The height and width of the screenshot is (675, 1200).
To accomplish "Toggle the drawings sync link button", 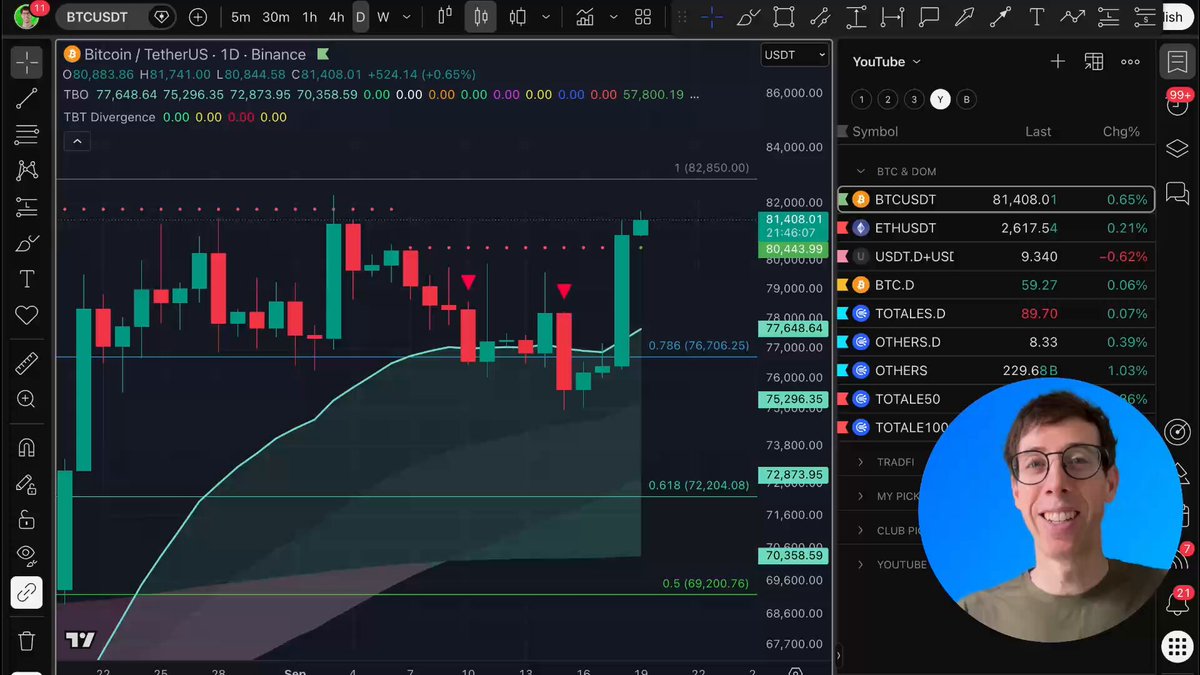I will pyautogui.click(x=27, y=593).
